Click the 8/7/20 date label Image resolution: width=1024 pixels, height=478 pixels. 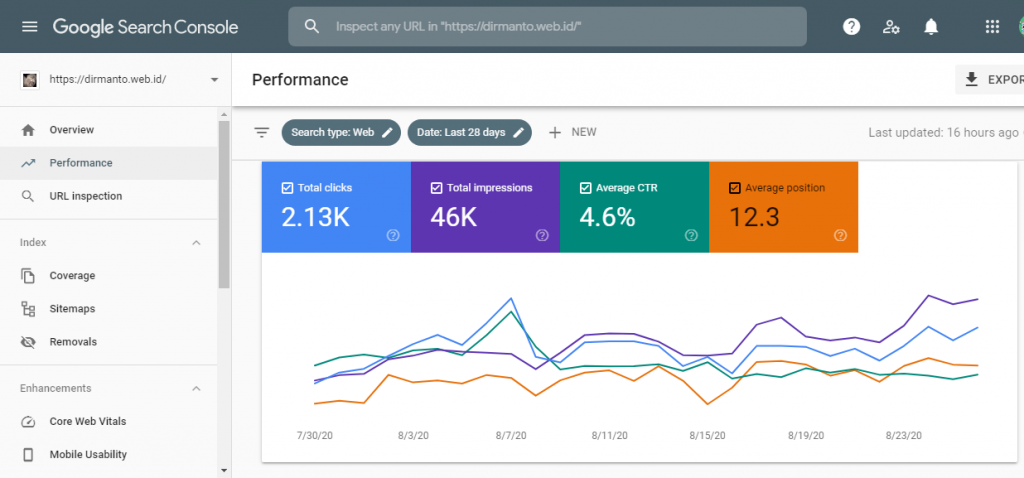coord(511,436)
